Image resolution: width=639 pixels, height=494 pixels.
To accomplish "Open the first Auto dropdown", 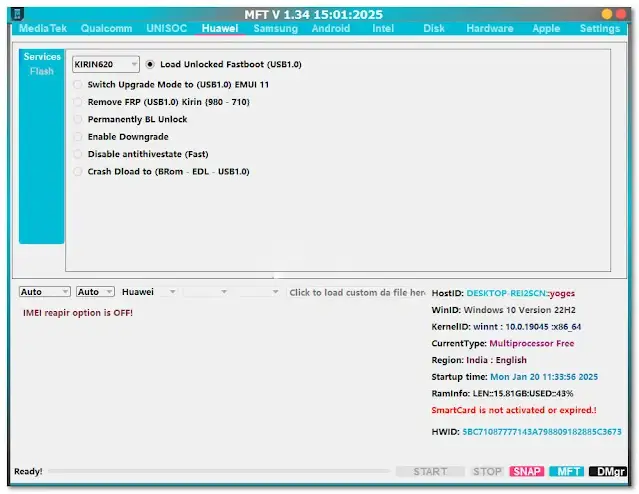I will click(x=45, y=292).
